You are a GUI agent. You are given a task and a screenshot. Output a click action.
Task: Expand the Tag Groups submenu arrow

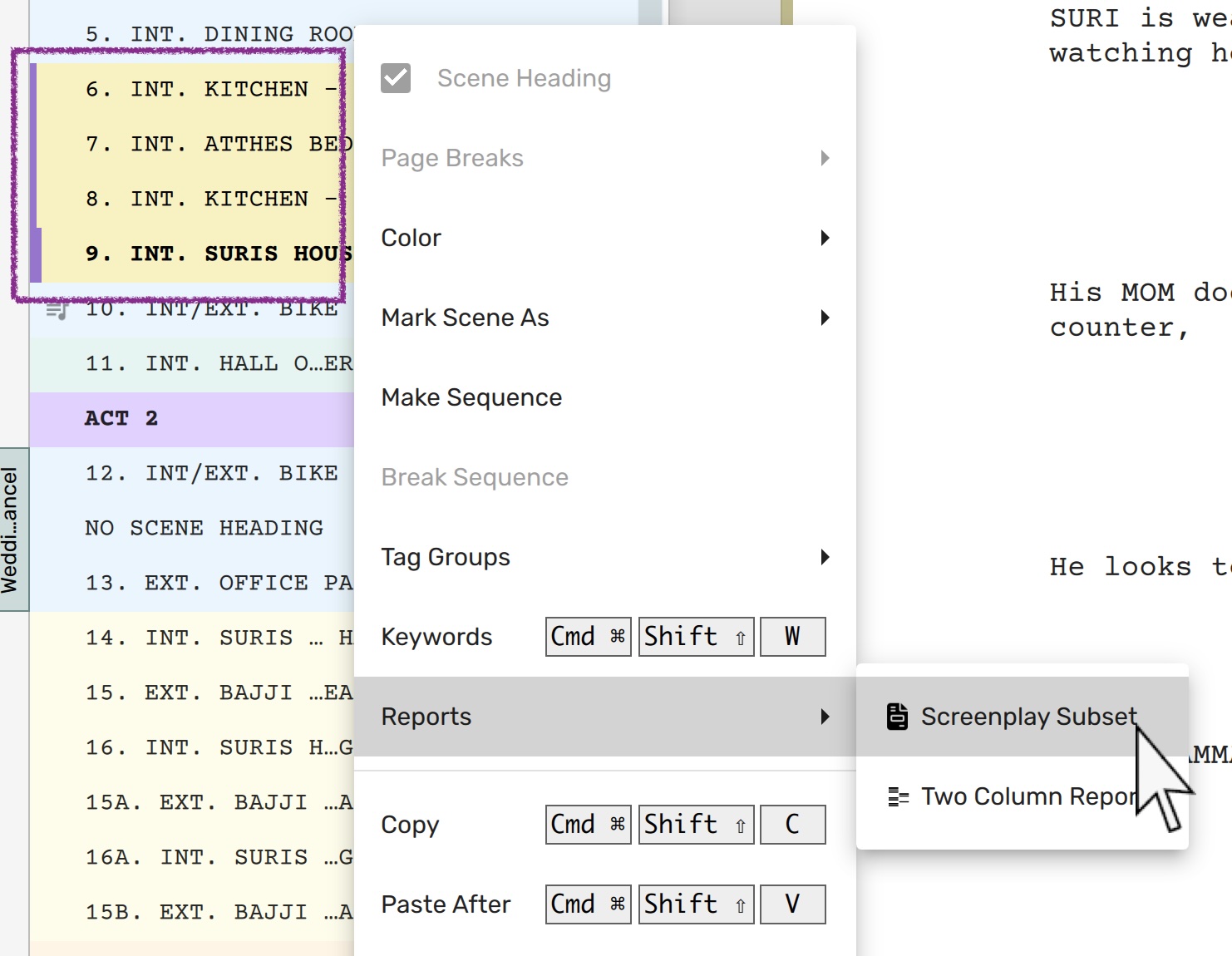coord(824,557)
